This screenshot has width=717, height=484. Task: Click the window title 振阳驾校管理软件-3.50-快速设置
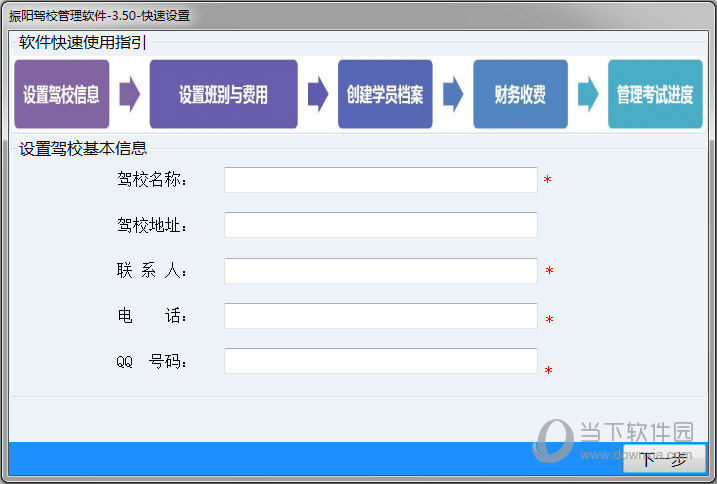pos(99,16)
